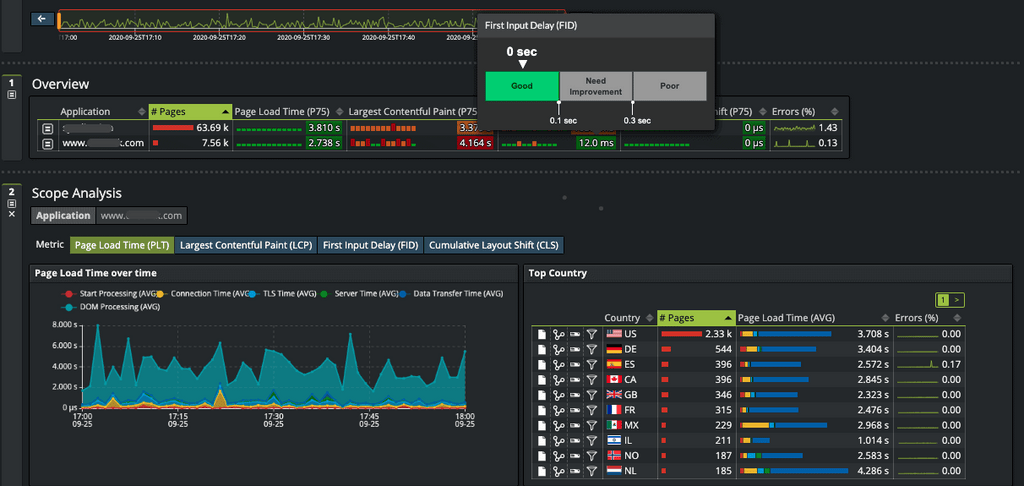This screenshot has height=486, width=1024.
Task: Click the tag icon in the FR row
Action: point(575,410)
